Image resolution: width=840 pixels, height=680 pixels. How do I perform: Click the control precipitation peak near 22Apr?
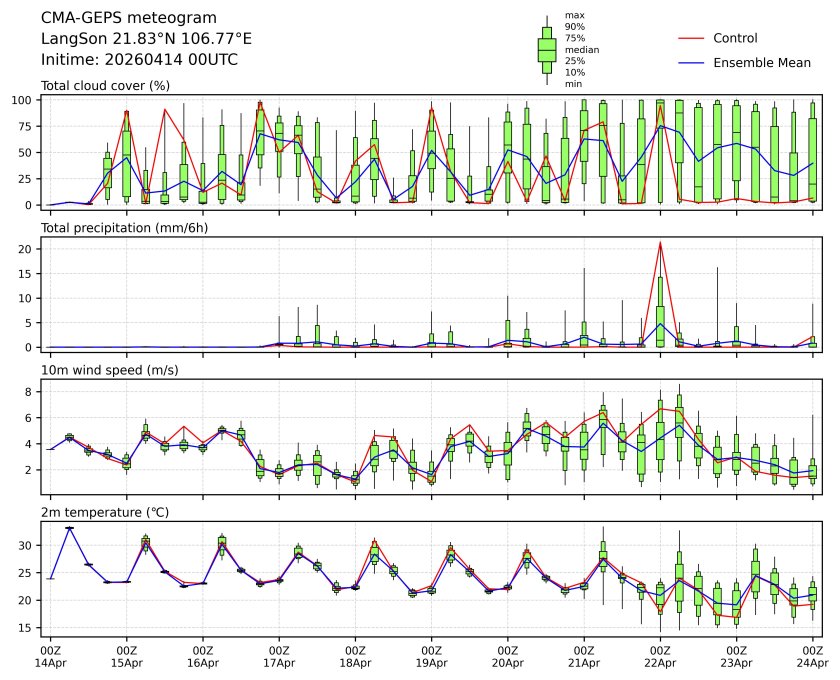click(x=660, y=242)
